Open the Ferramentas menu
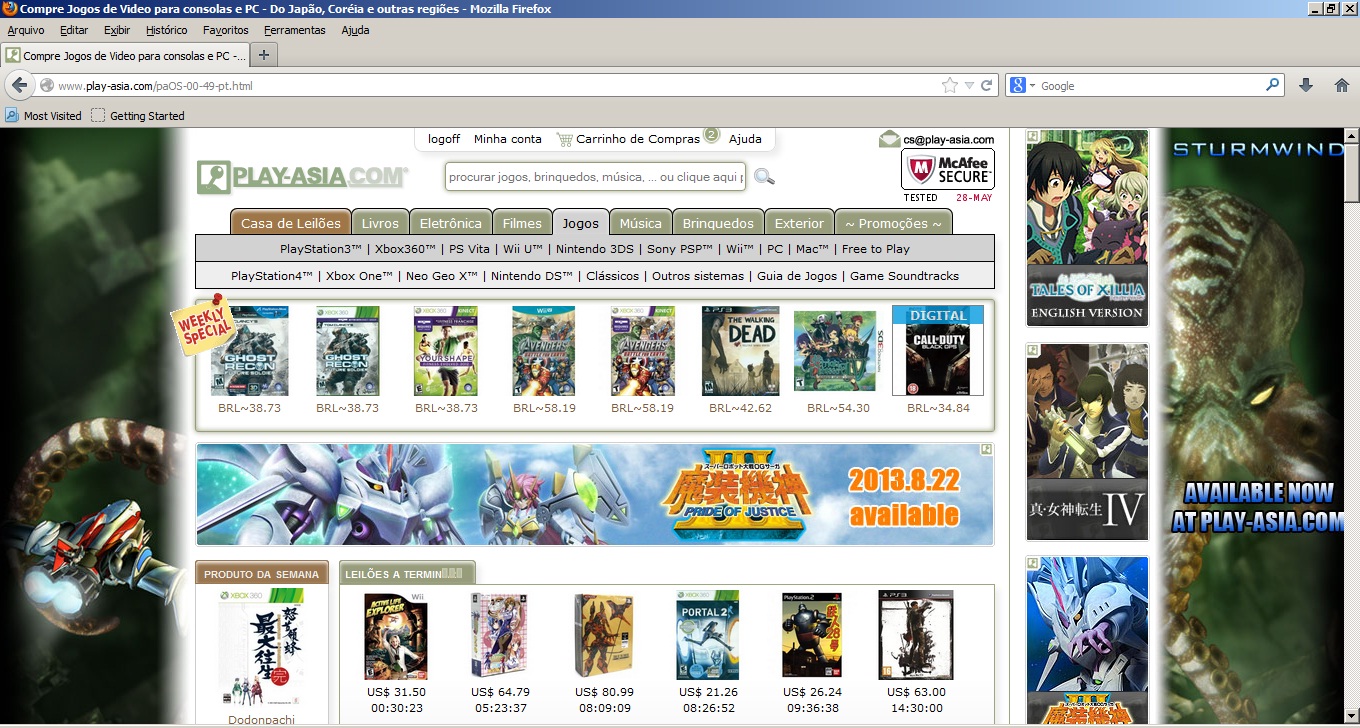 (294, 30)
